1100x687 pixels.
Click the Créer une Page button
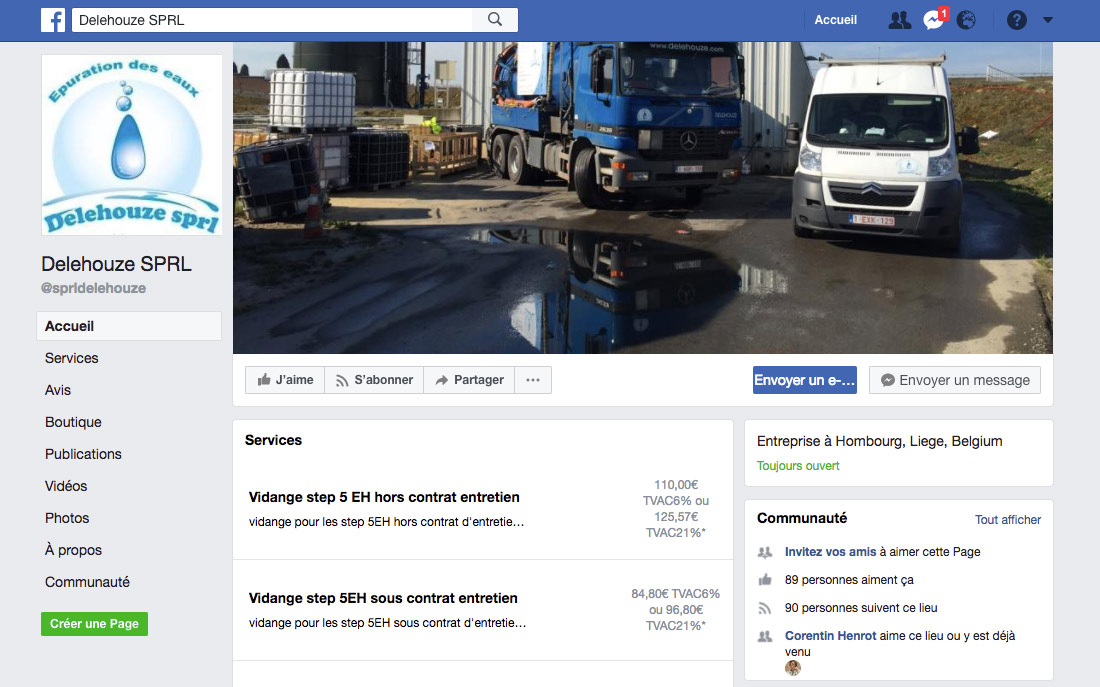[x=94, y=623]
